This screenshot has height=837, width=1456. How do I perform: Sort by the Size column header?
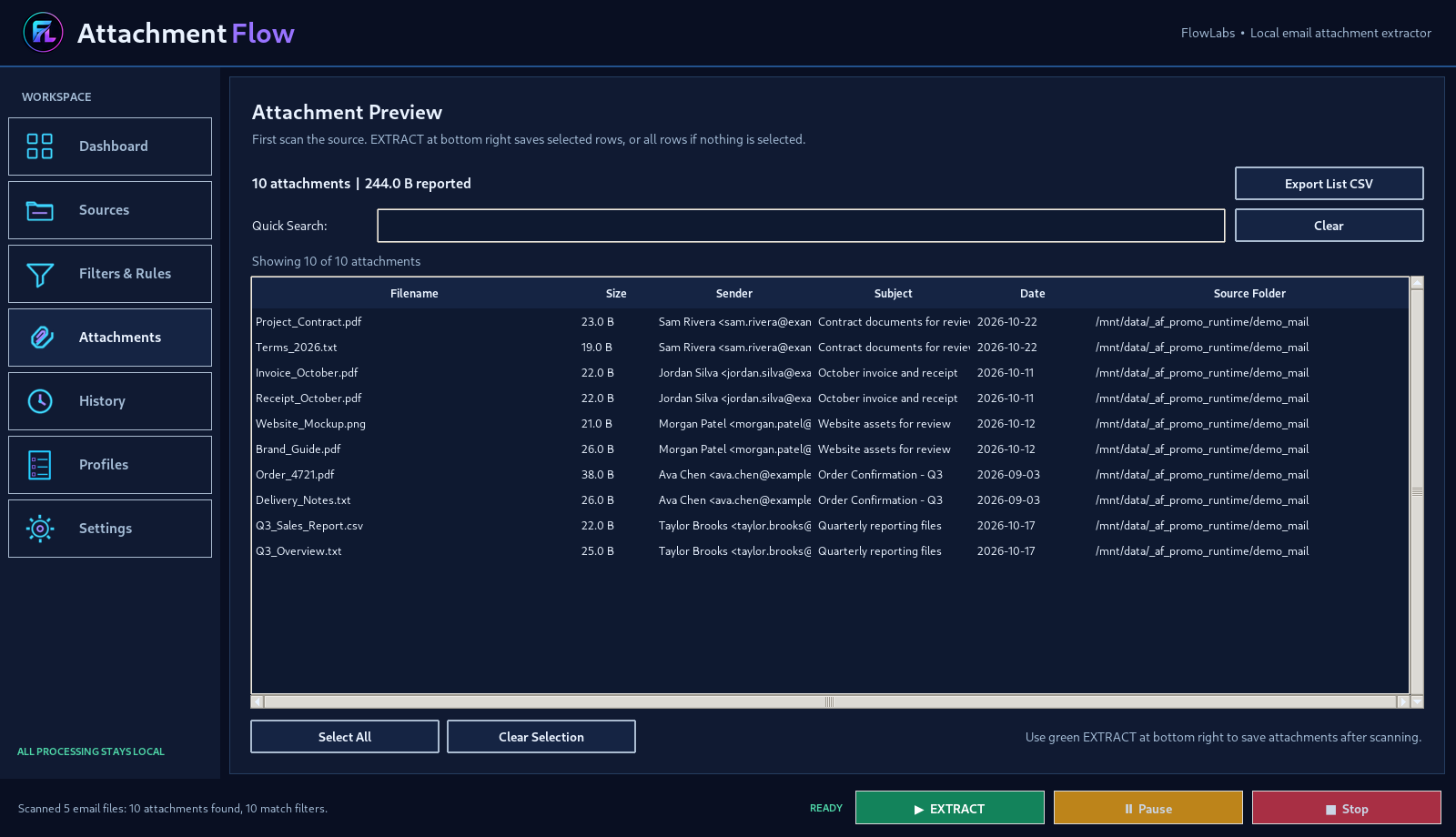[x=616, y=294]
